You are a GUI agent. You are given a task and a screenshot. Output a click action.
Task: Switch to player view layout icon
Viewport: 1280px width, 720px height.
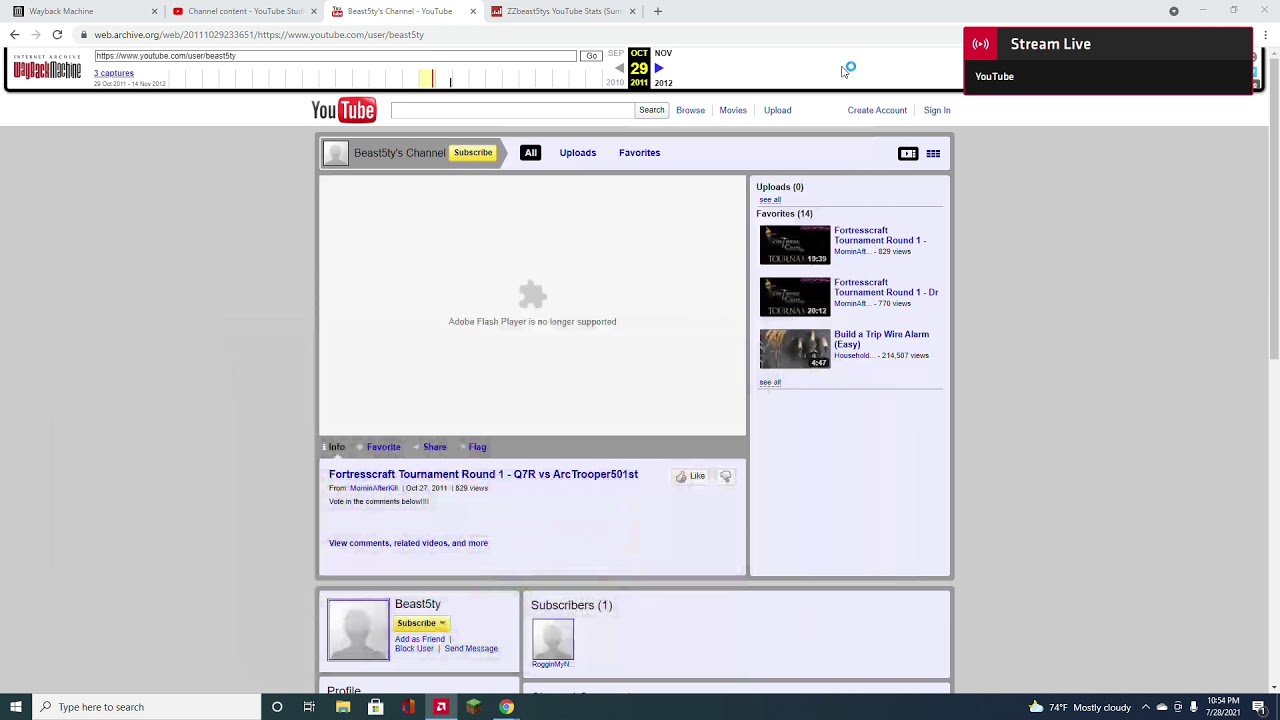908,153
